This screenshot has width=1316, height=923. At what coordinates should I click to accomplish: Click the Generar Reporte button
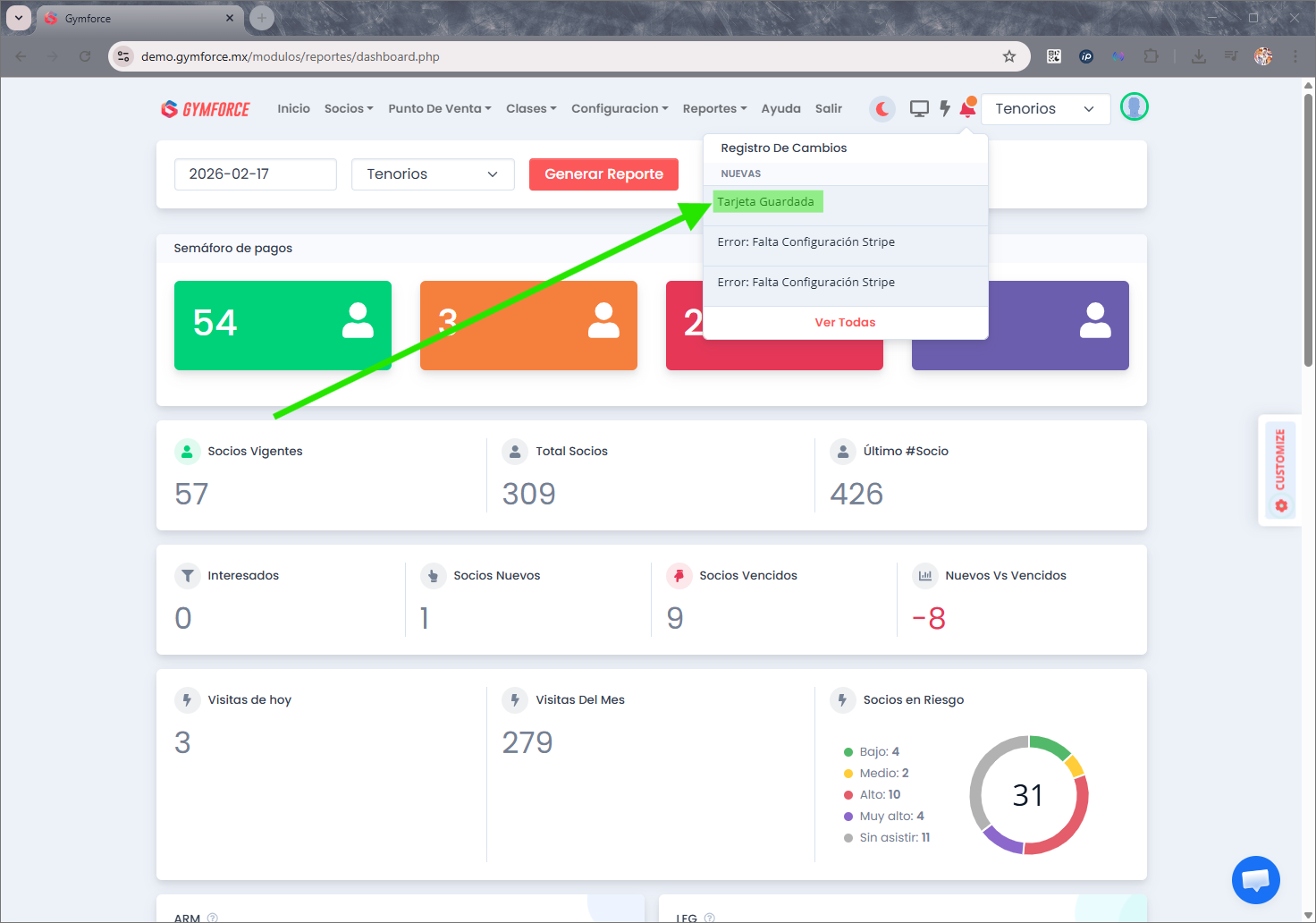coord(603,174)
